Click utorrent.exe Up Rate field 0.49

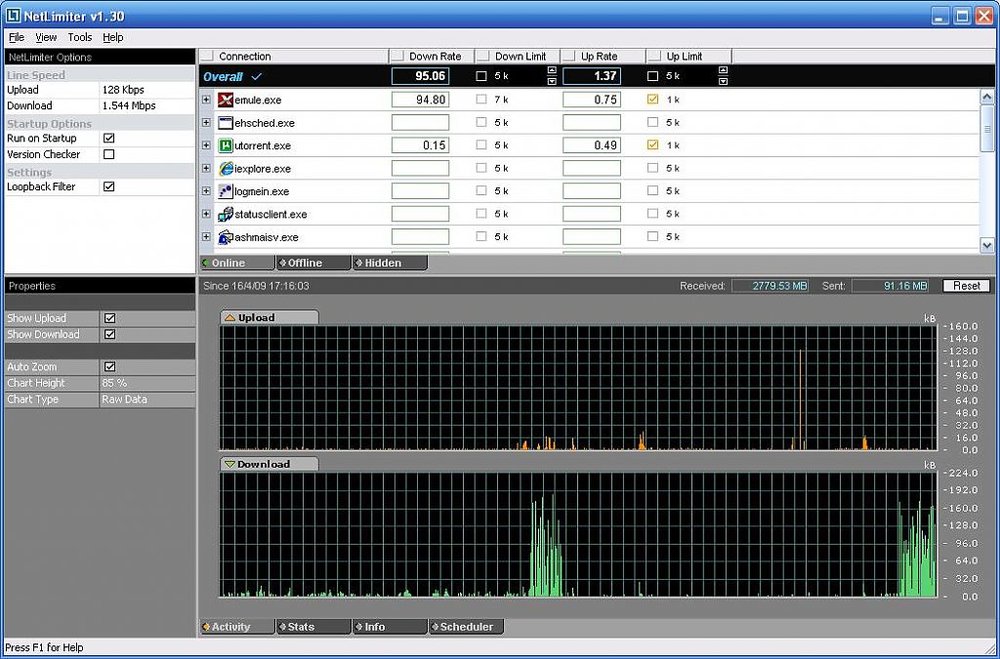click(591, 145)
